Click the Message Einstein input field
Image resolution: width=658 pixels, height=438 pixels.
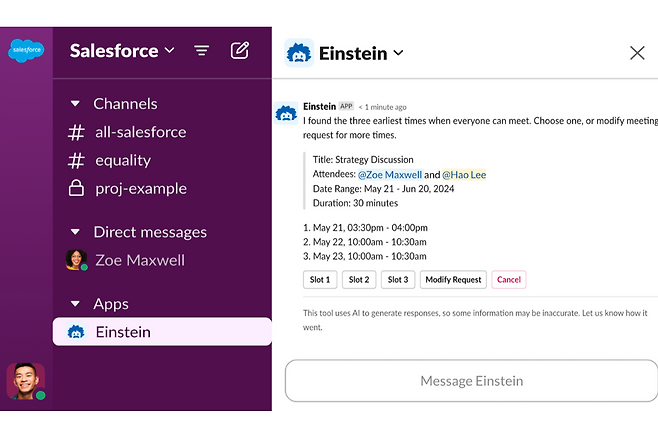(x=471, y=381)
